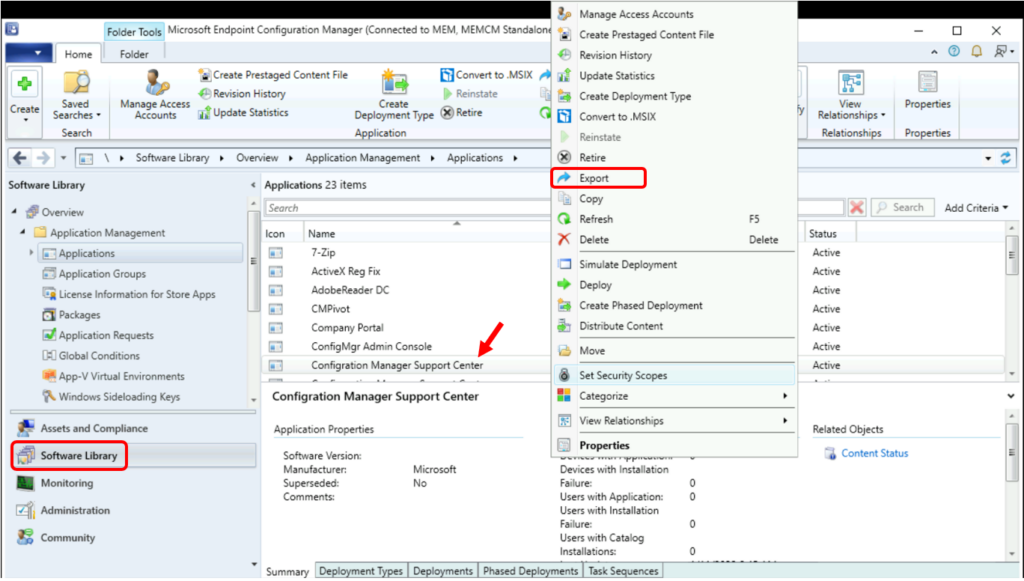
Task: Select License Information for Store Apps
Action: 136,294
